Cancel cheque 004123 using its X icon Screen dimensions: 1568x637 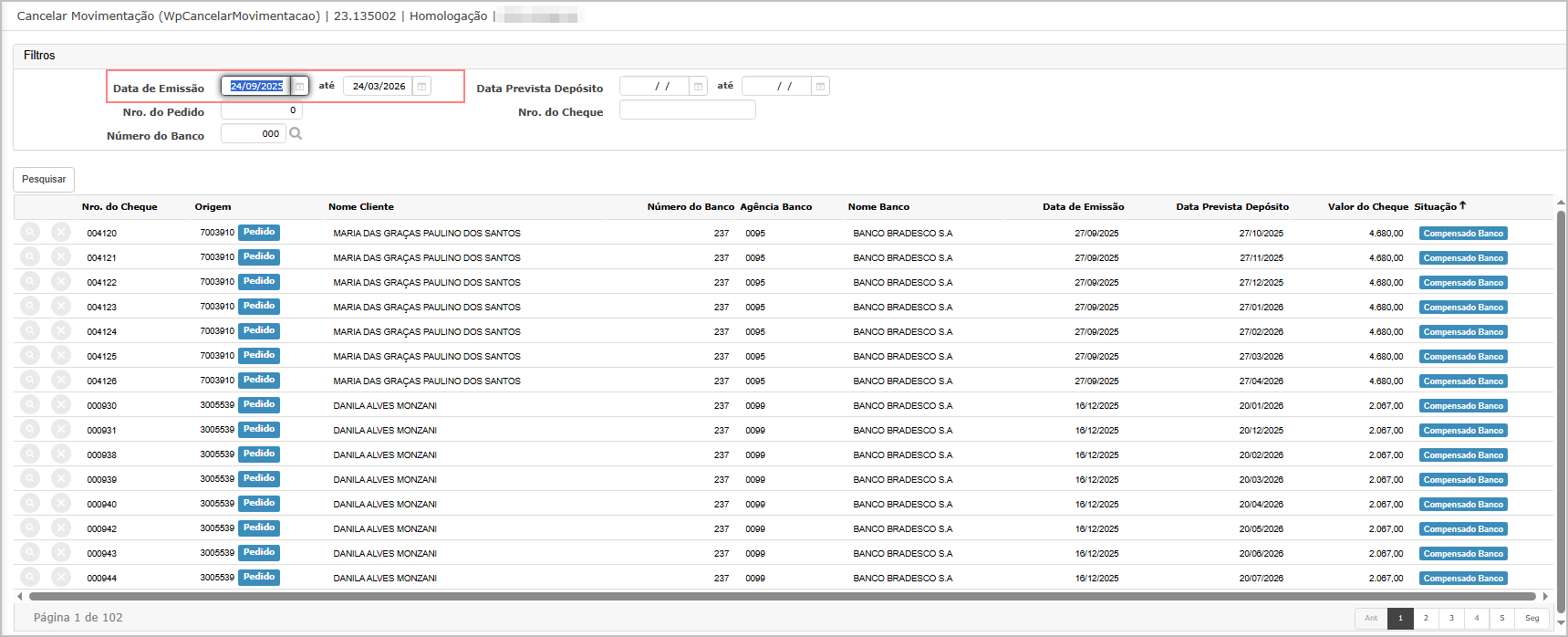[x=61, y=307]
